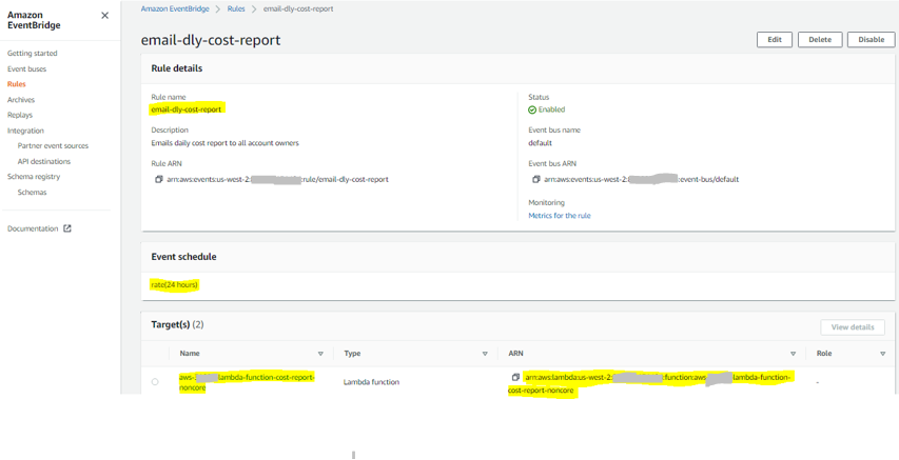Screen dimensions: 899x460
Task: Click the rate(24 hours) schedule text
Action: pos(175,285)
